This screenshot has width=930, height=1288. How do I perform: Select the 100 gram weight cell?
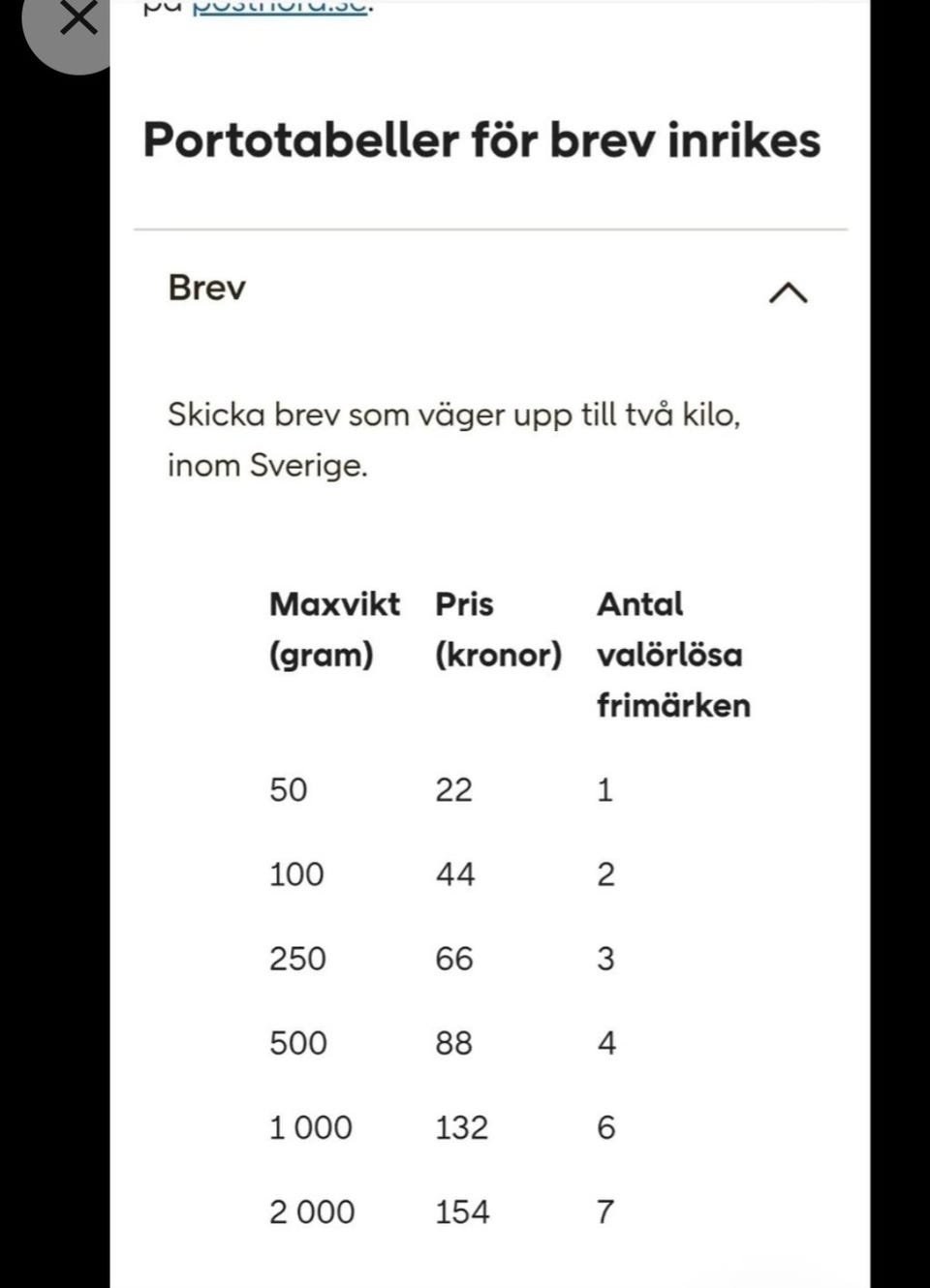296,874
